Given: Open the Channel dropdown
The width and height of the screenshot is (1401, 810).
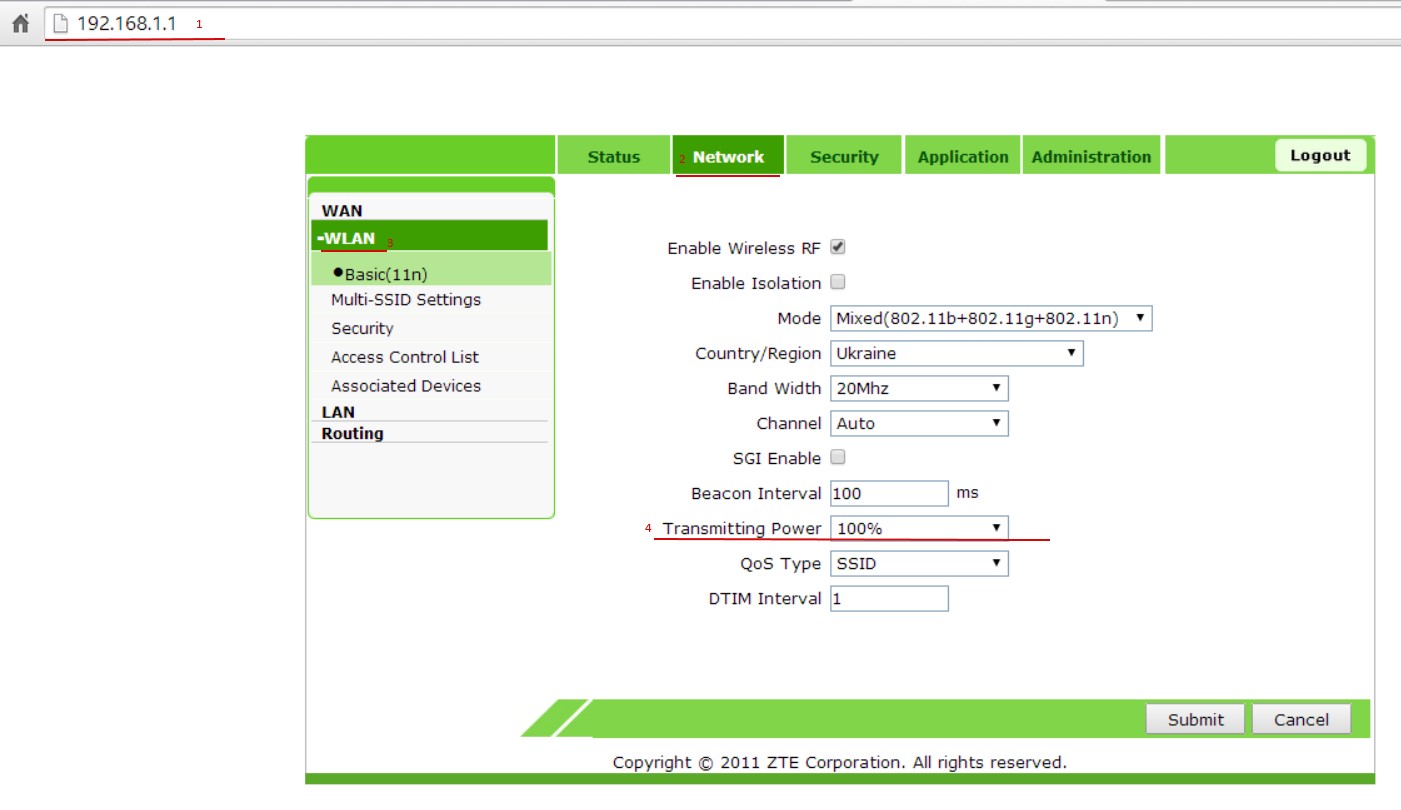Looking at the screenshot, I should [919, 423].
